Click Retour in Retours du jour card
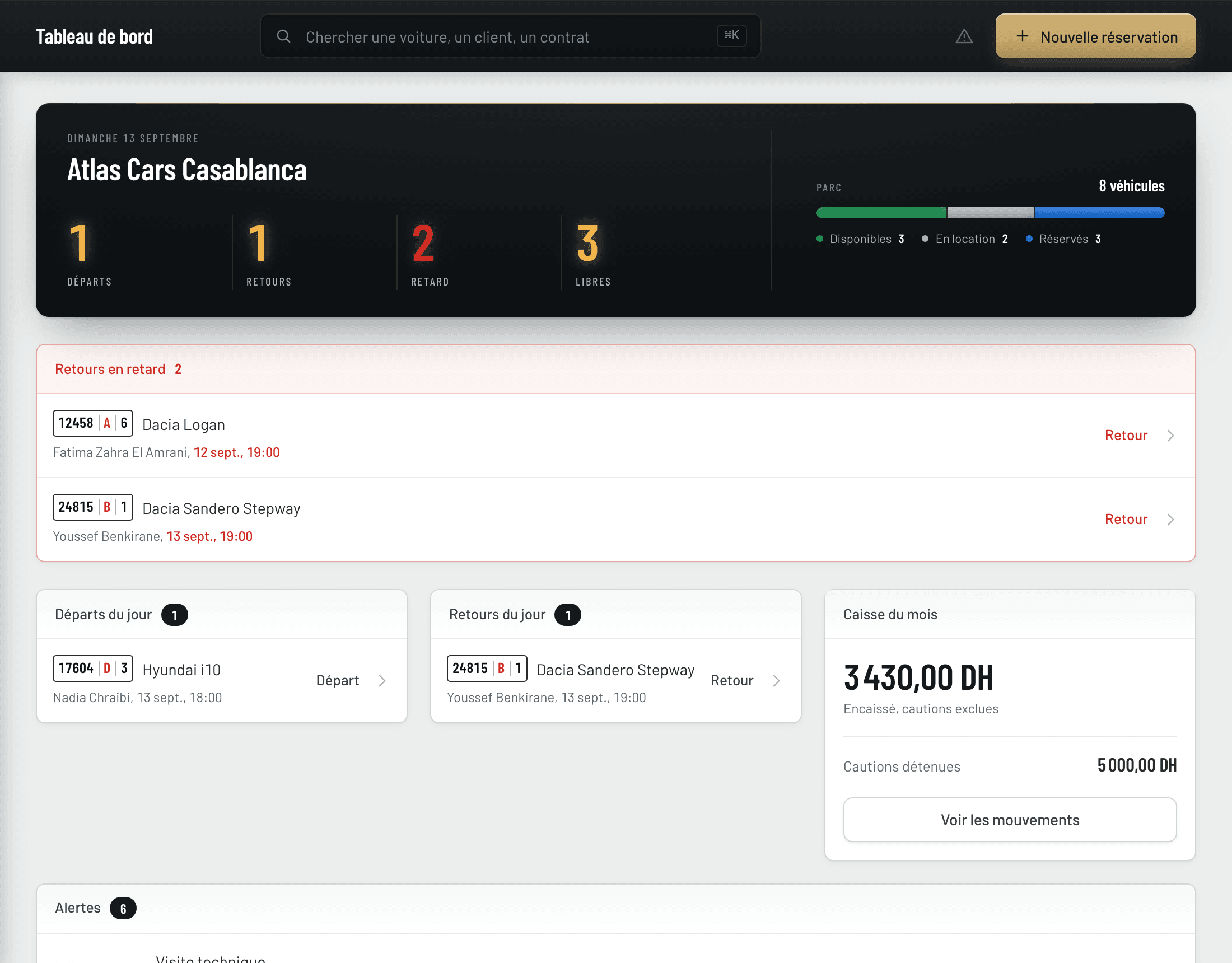The width and height of the screenshot is (1232, 963). (732, 681)
